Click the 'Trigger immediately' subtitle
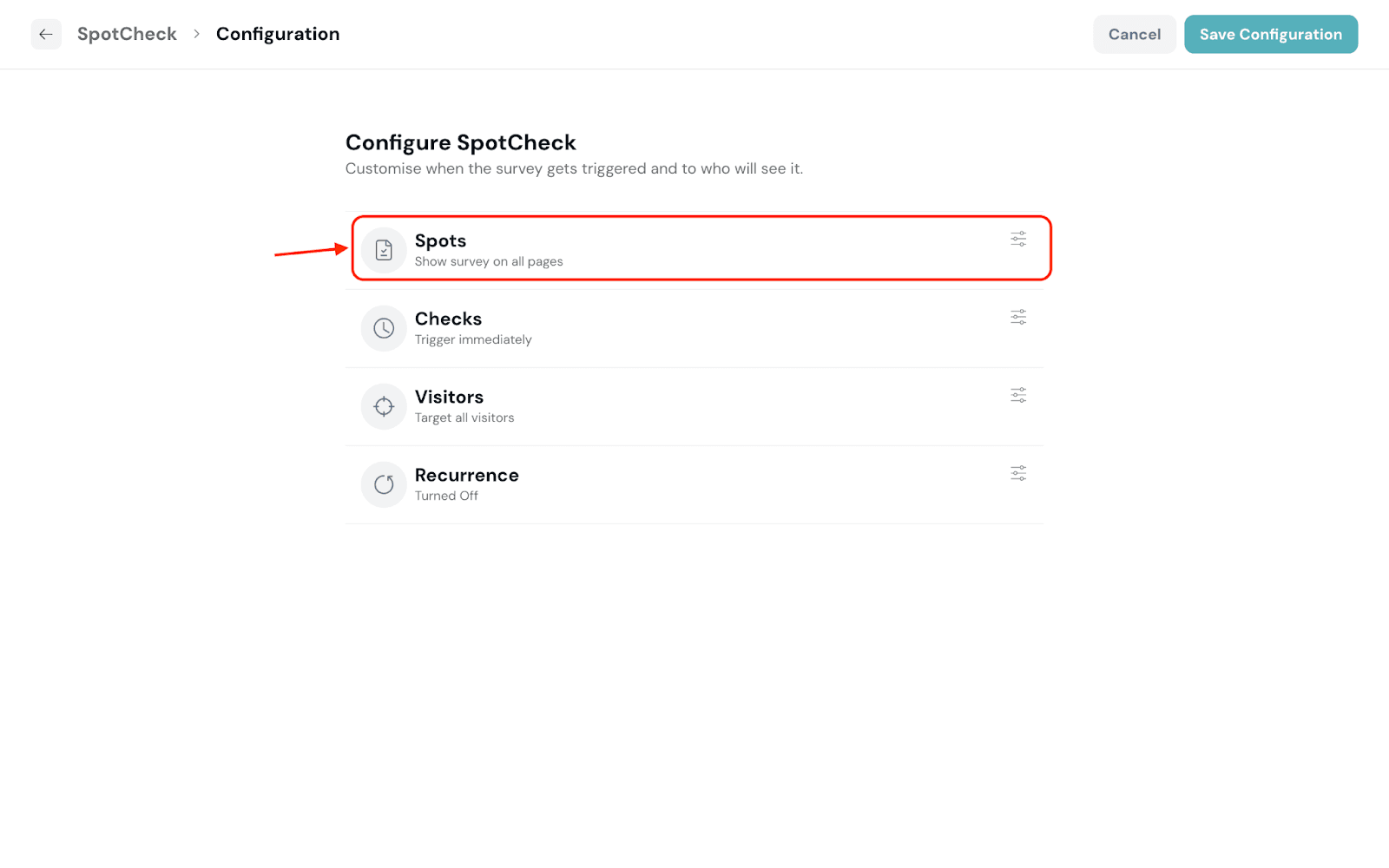 pyautogui.click(x=473, y=339)
